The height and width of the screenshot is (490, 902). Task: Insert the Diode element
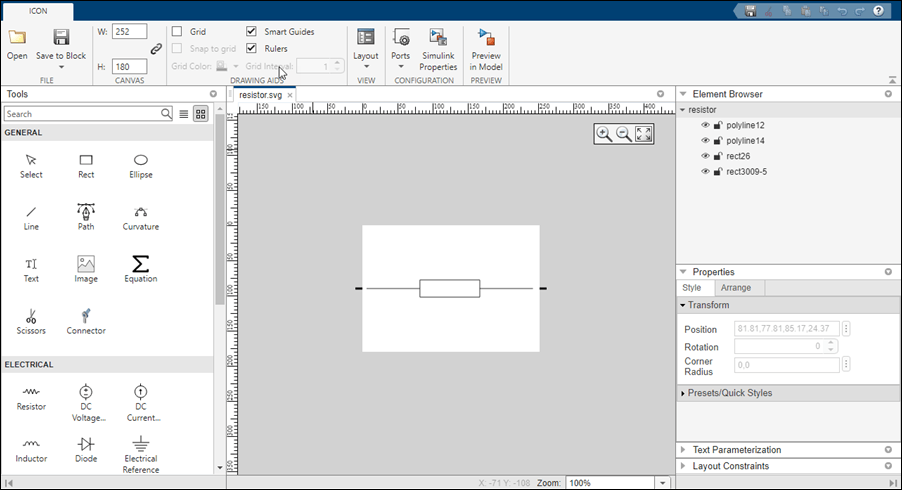[86, 450]
